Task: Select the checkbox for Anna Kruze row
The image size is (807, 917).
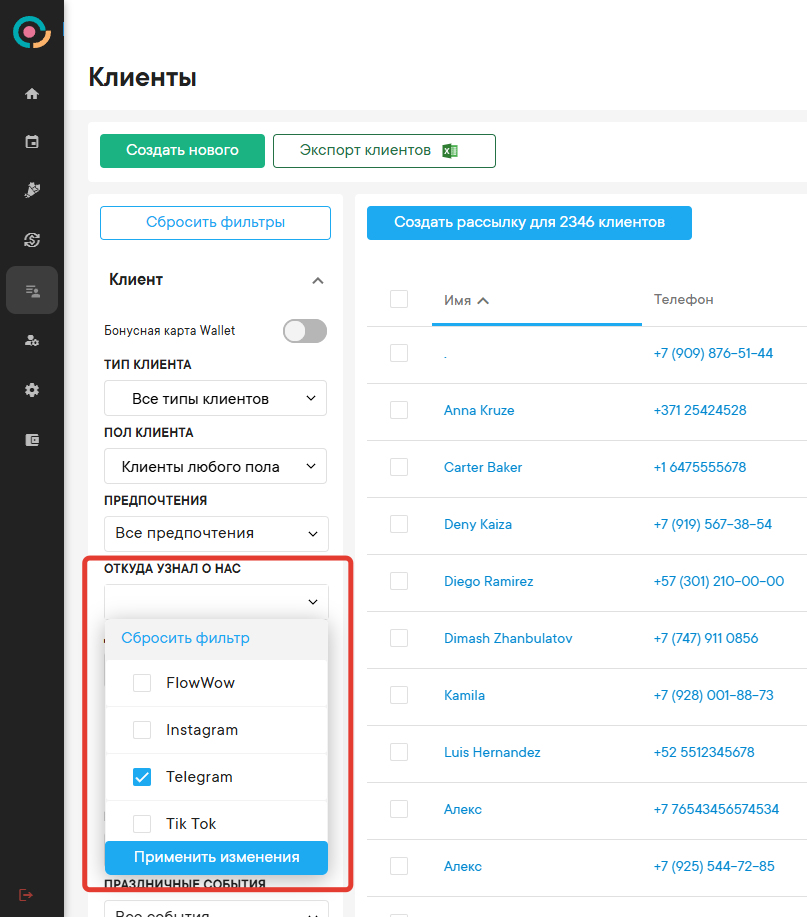Action: point(399,410)
